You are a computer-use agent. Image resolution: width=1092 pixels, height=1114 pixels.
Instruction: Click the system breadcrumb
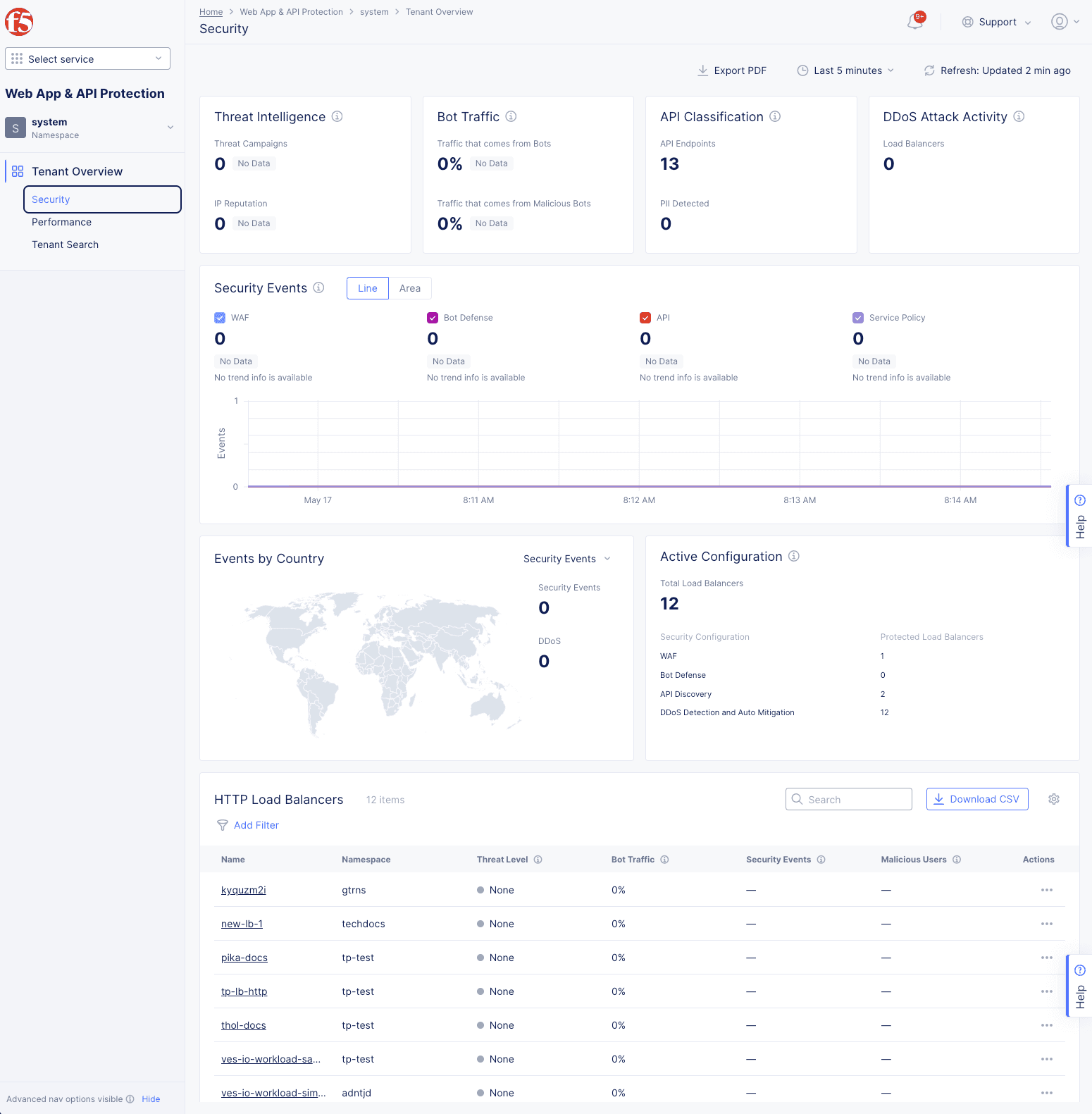click(374, 12)
